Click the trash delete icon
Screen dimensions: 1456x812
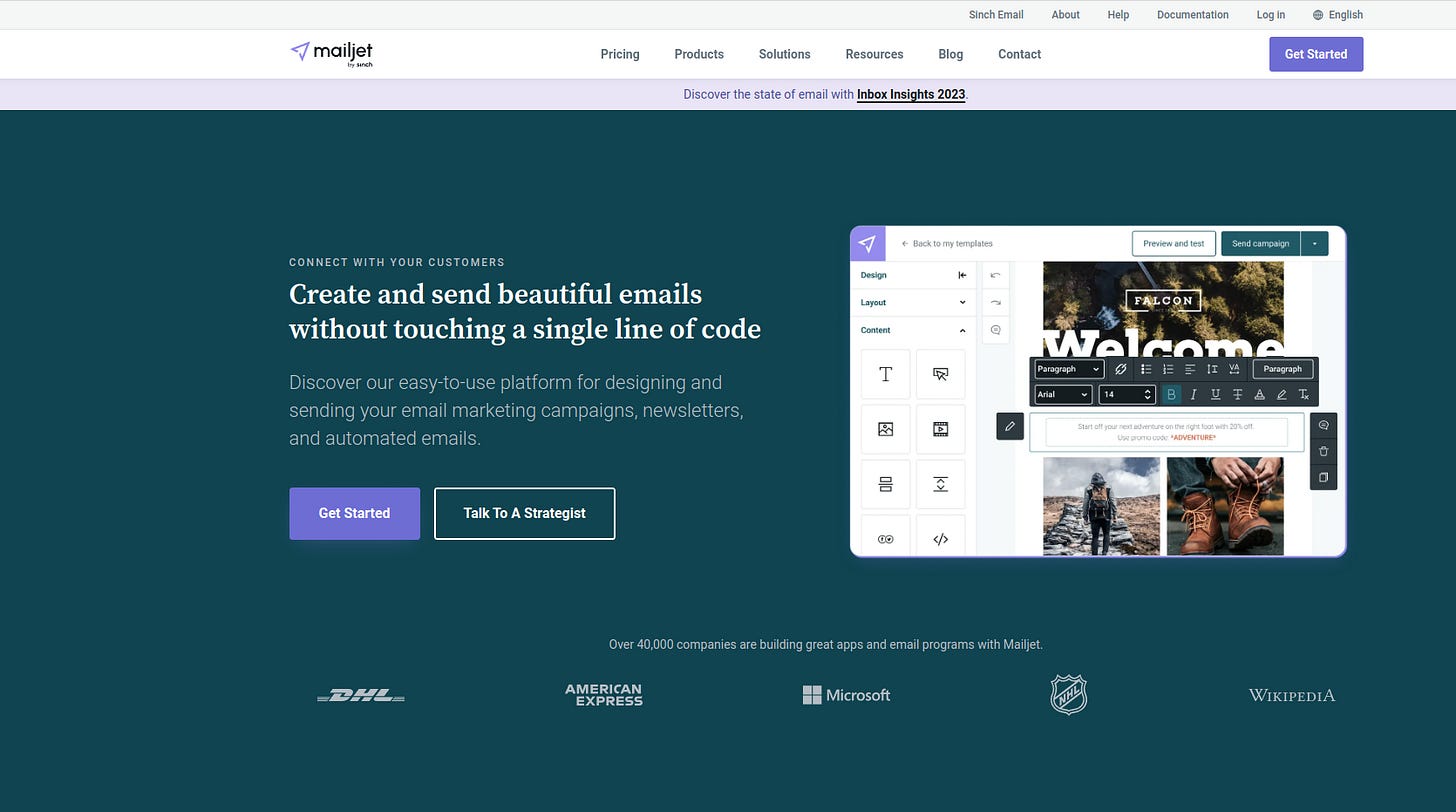click(x=1323, y=451)
